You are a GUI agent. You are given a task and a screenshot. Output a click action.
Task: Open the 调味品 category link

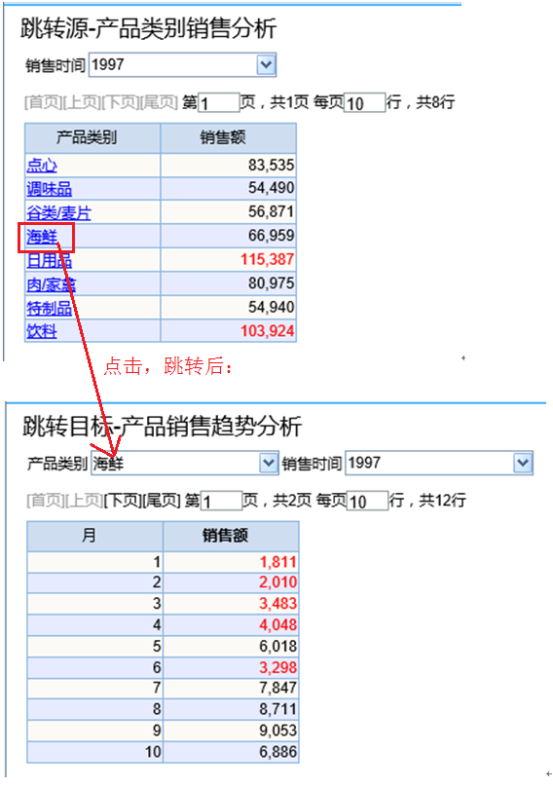(x=49, y=189)
